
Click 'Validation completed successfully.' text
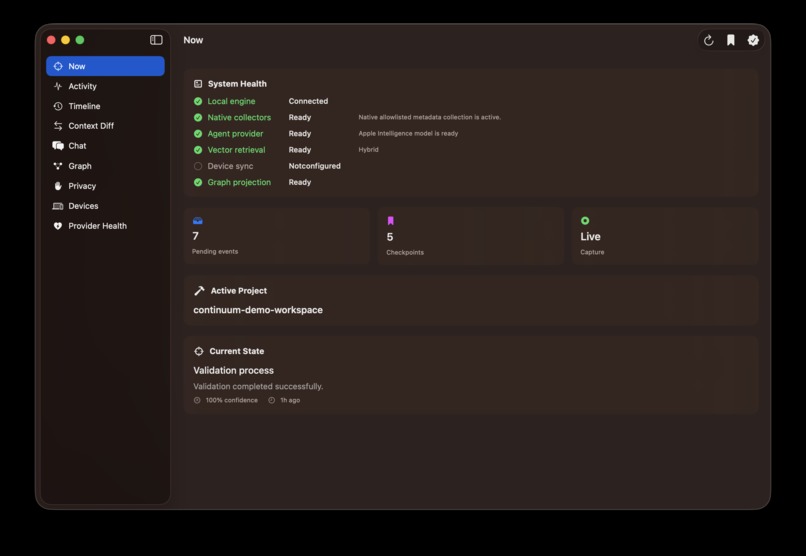(x=258, y=386)
